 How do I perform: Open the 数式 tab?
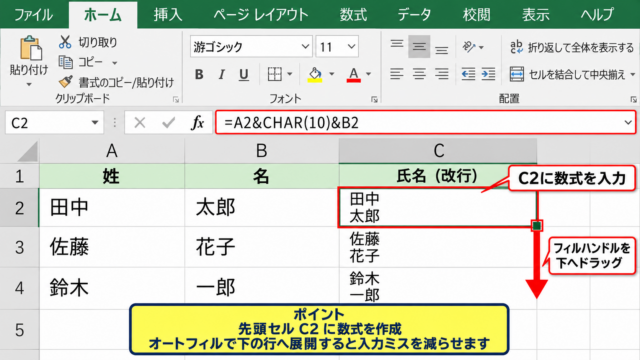353,15
